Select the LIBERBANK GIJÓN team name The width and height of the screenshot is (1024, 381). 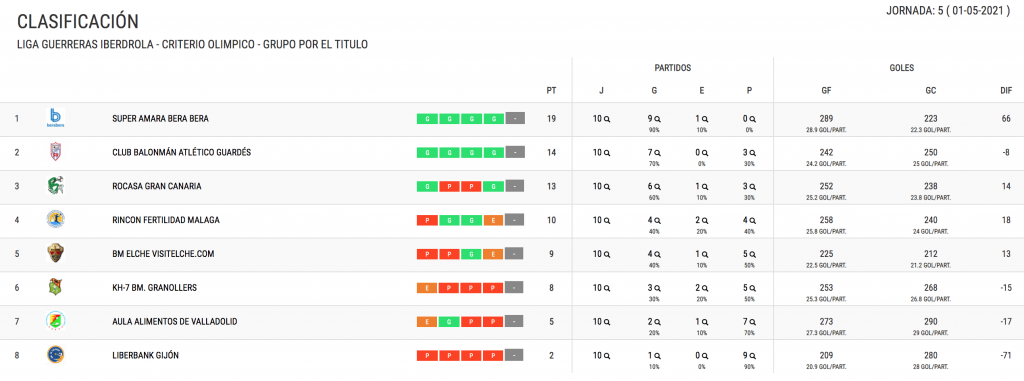click(146, 356)
